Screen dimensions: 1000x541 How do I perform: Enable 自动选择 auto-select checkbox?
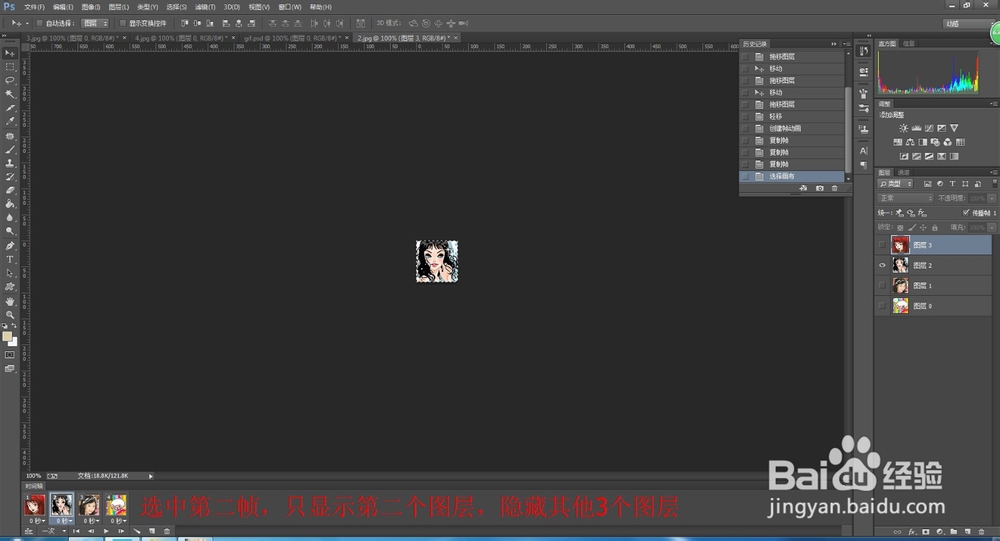point(40,23)
